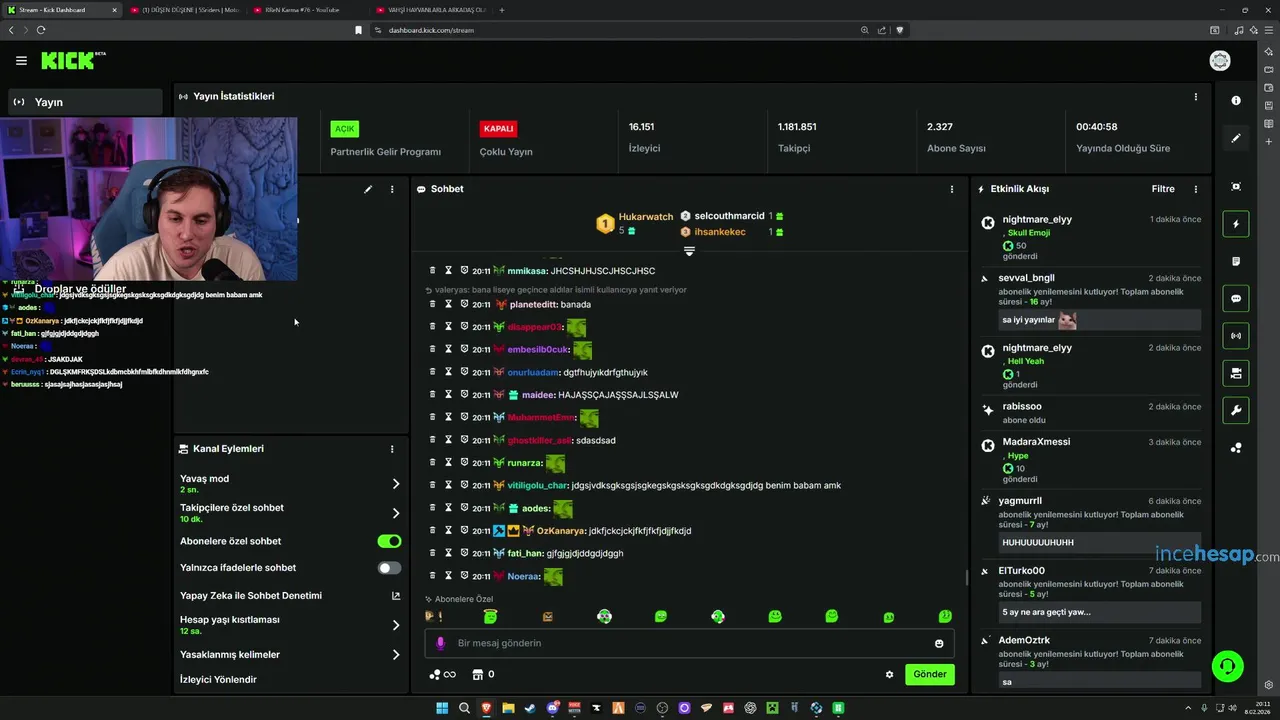Expand Yavaş mod settings
The image size is (1280, 720).
point(395,484)
